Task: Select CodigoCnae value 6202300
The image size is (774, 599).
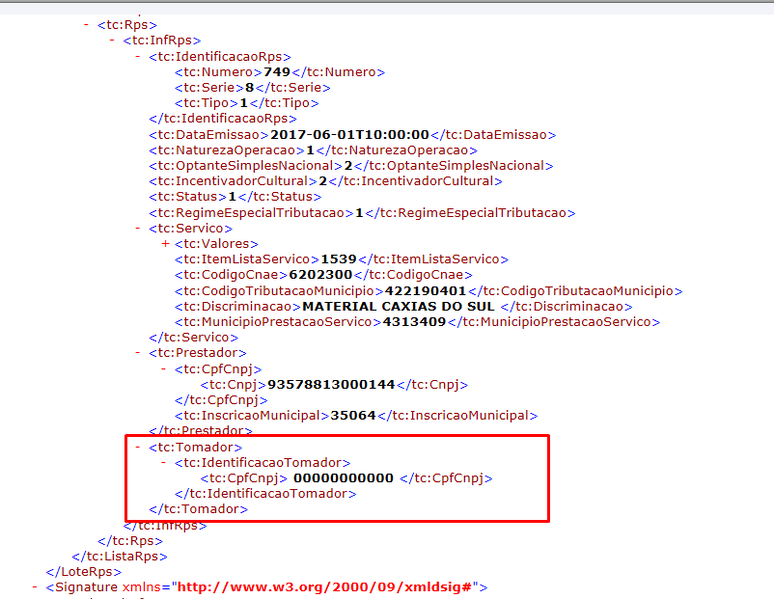Action: pos(320,275)
